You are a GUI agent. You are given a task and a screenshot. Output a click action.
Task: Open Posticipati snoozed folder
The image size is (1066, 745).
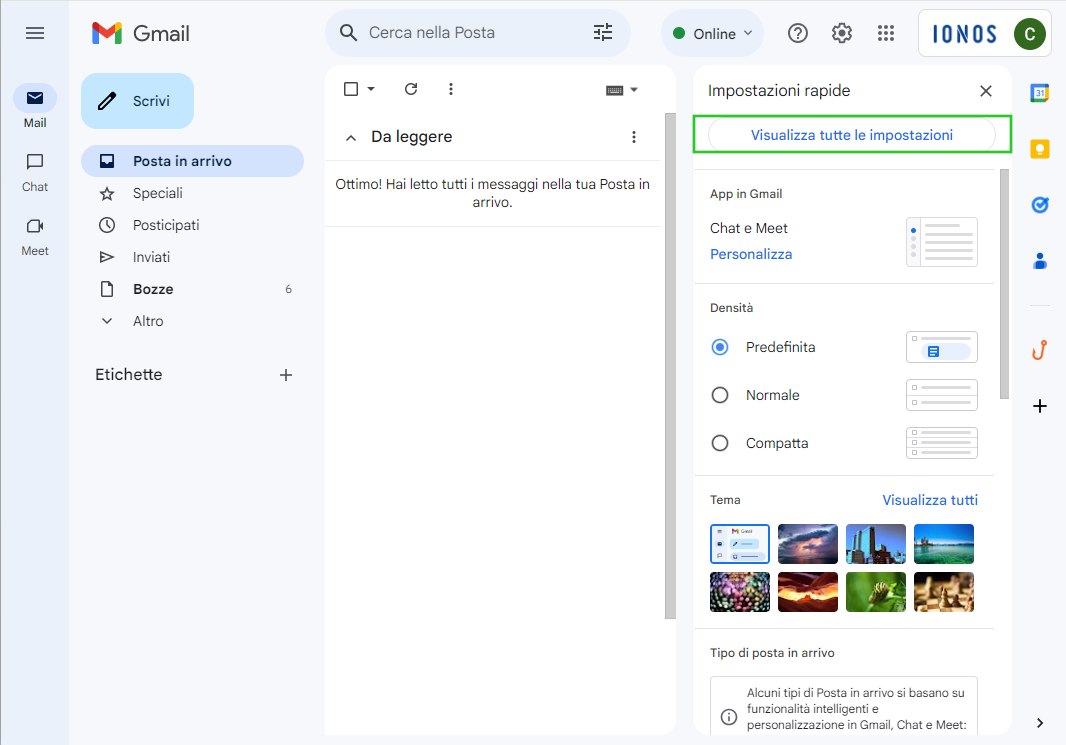pos(192,225)
